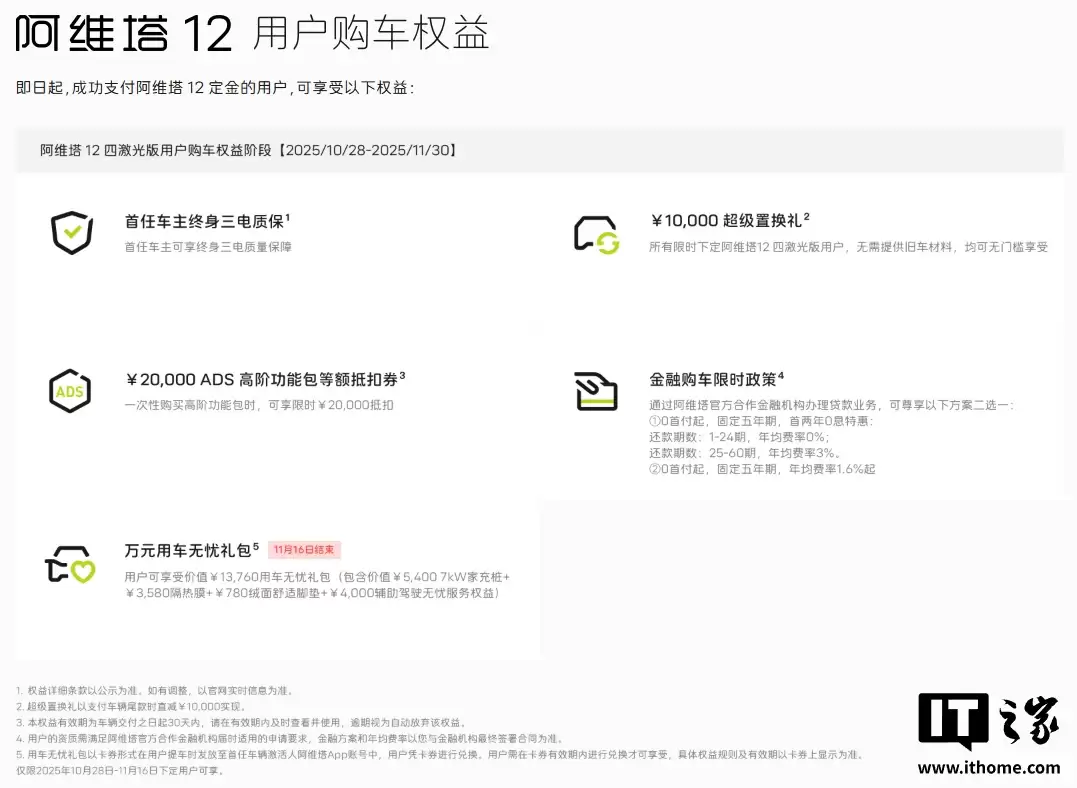Open the www.ithome.com link
1077x788 pixels.
tap(987, 768)
